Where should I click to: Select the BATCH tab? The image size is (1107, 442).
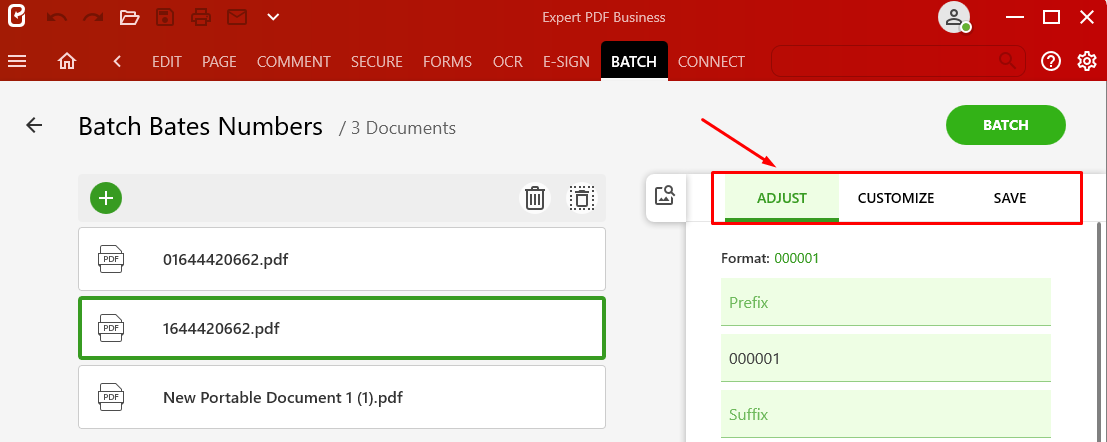click(634, 62)
